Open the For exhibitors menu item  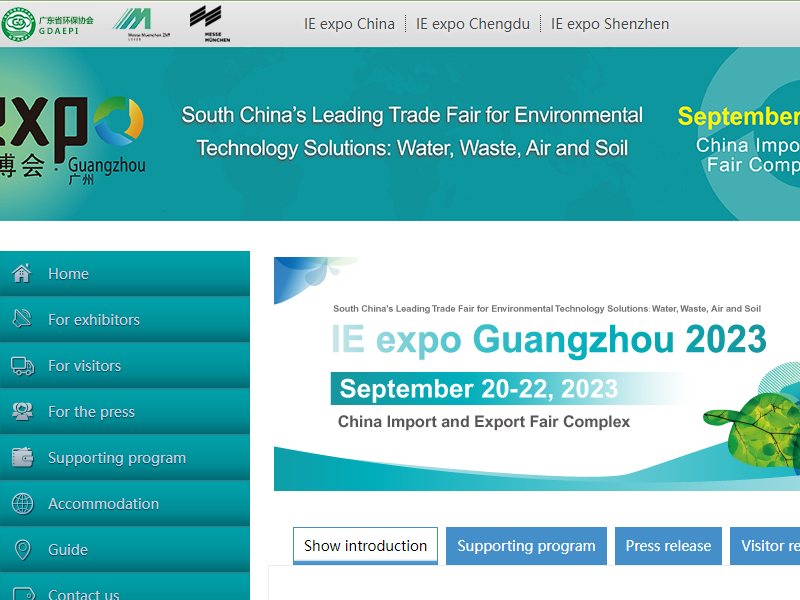point(125,319)
